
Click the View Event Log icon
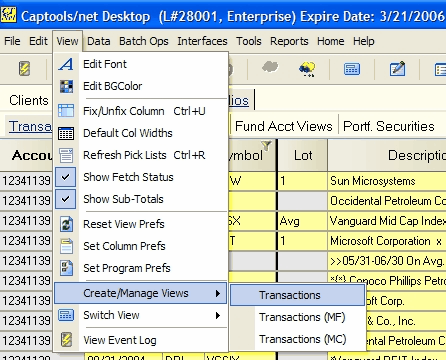pos(66,340)
